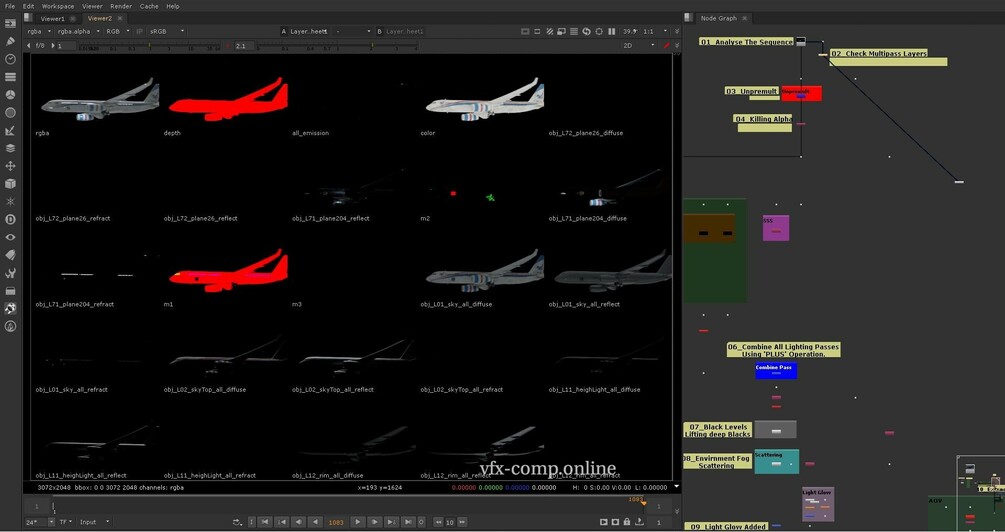This screenshot has width=1005, height=532.
Task: Open the Render menu
Action: tap(121, 6)
